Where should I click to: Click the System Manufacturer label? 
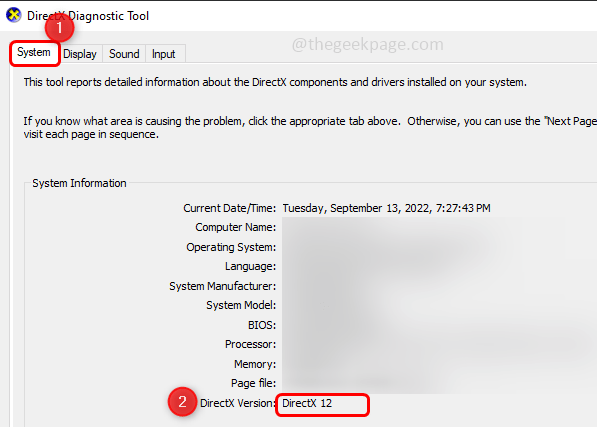[x=223, y=286]
